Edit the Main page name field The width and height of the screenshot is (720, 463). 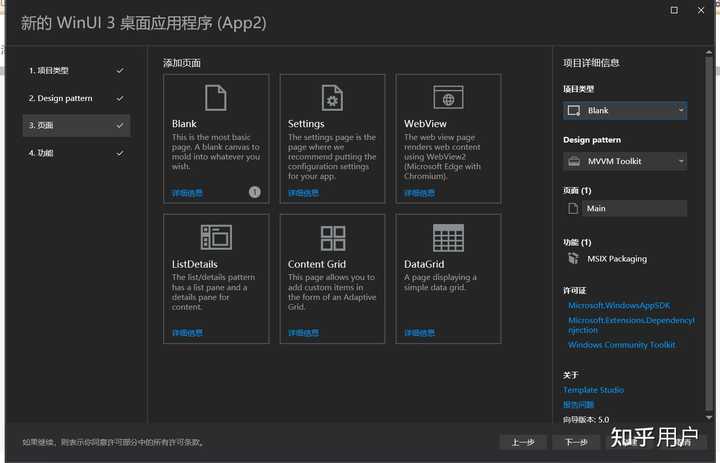[x=635, y=209]
